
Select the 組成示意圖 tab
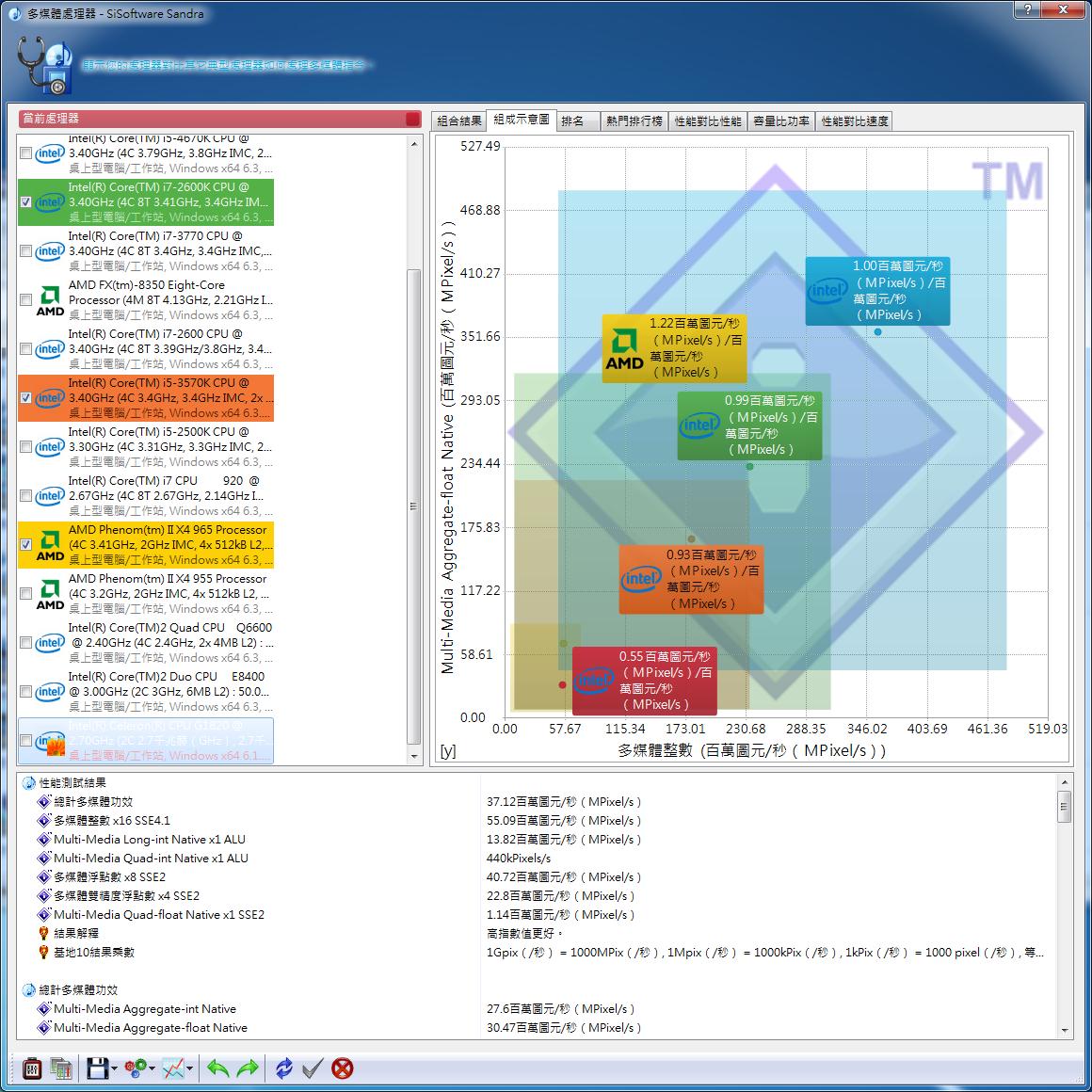pyautogui.click(x=522, y=120)
